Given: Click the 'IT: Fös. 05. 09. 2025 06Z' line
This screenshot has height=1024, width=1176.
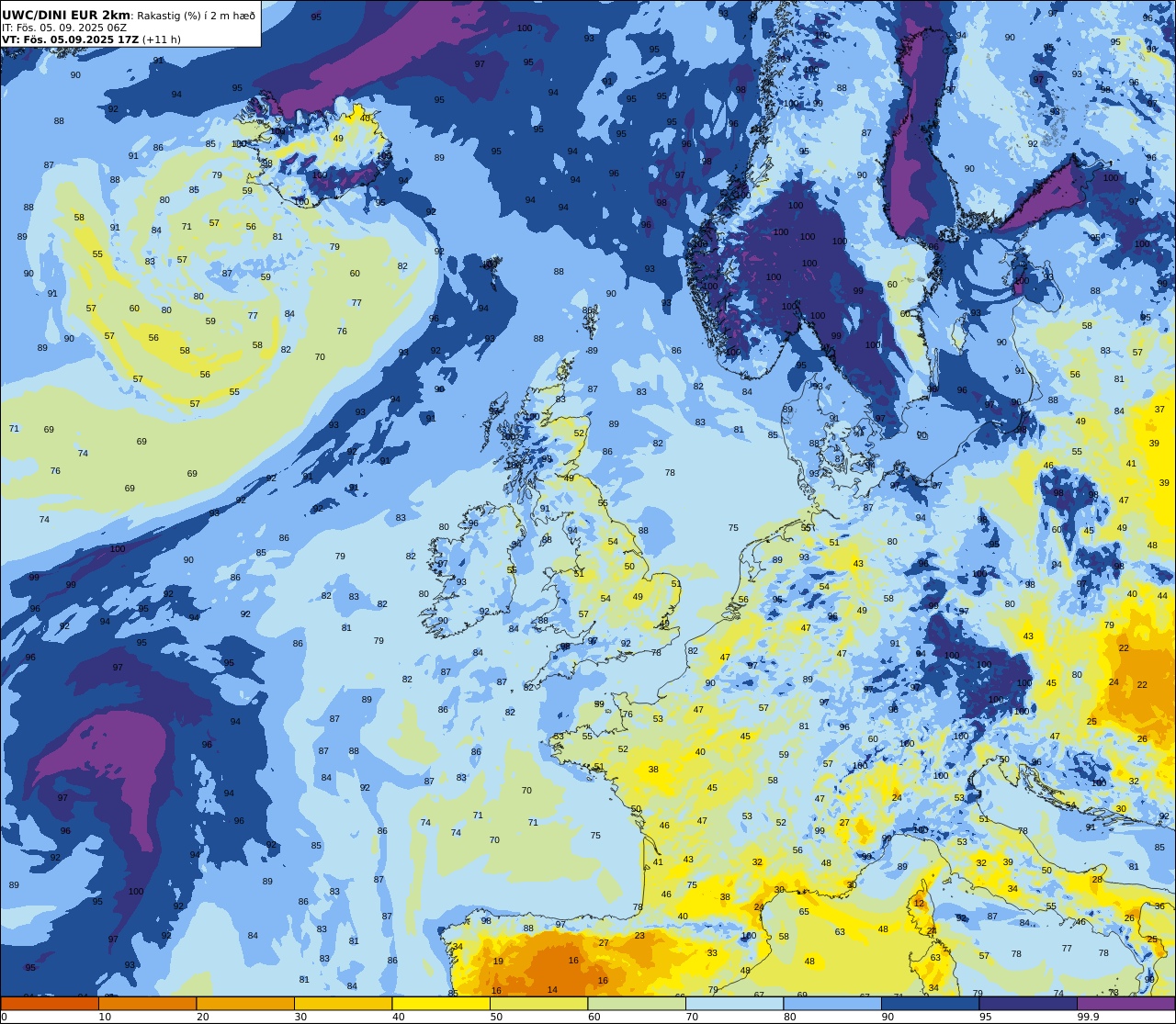Looking at the screenshot, I should pos(63,28).
